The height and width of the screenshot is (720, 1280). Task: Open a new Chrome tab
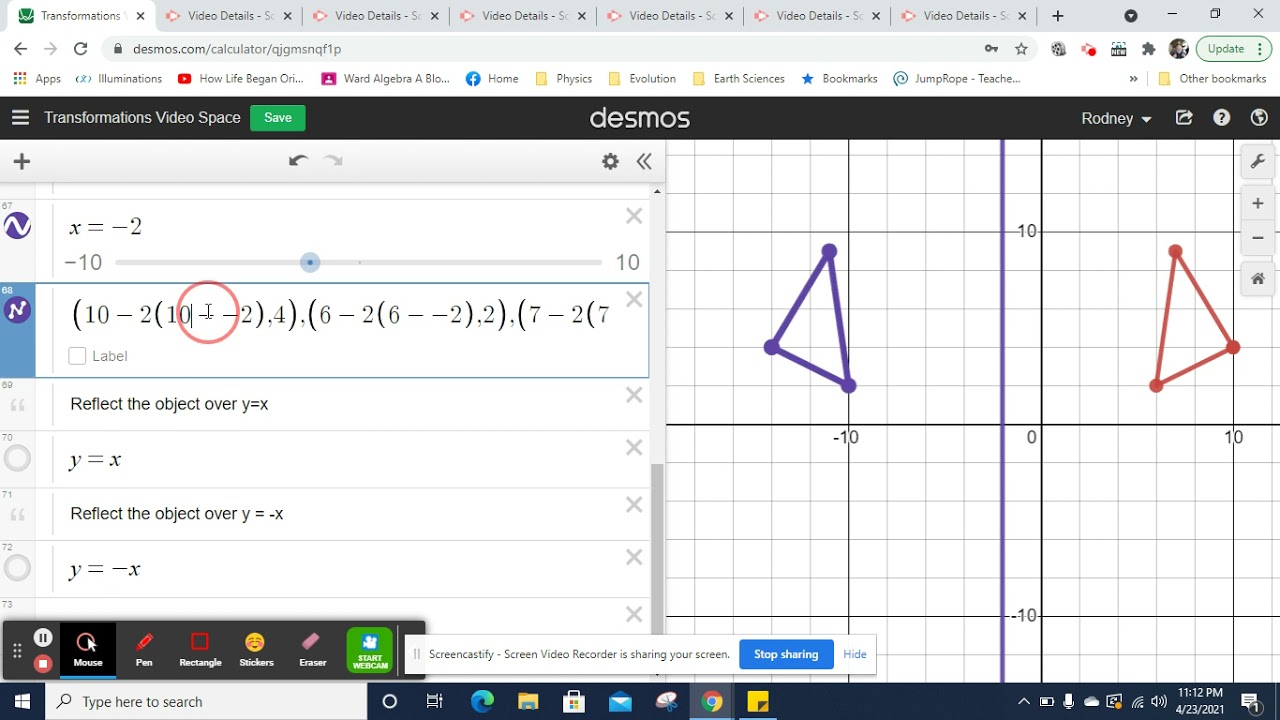coord(1058,16)
